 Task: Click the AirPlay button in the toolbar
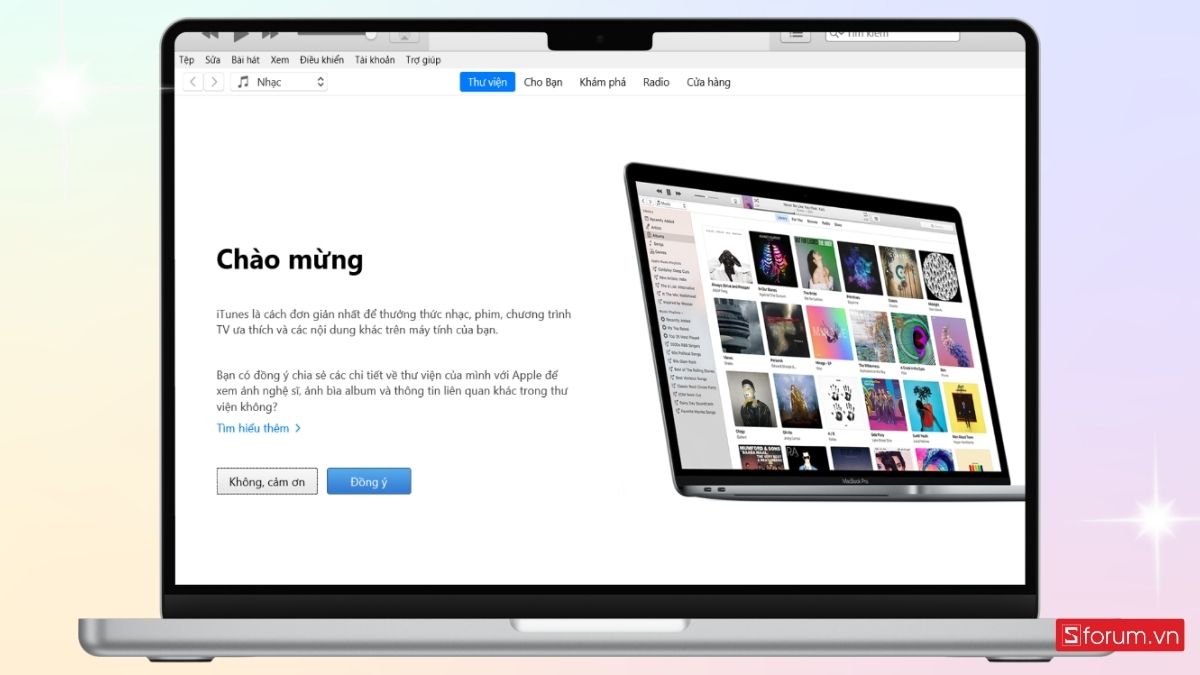coord(404,36)
